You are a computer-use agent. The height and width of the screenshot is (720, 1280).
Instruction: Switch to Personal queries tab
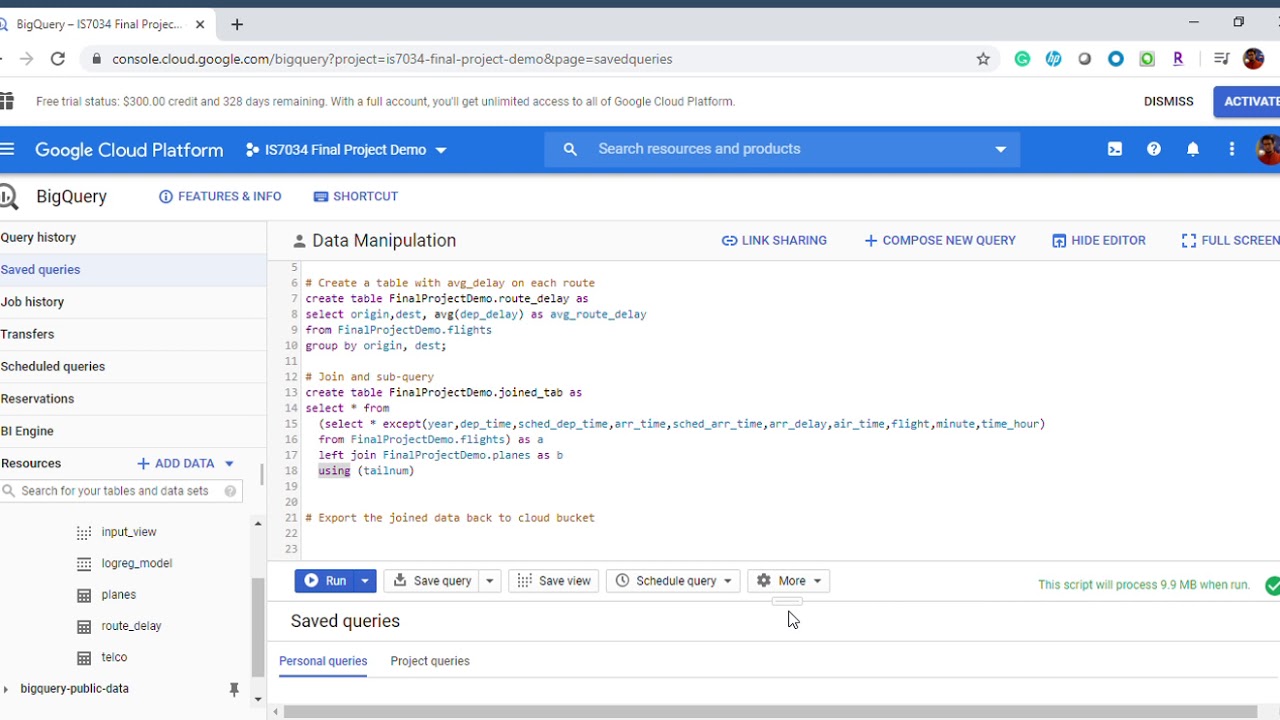(x=323, y=661)
